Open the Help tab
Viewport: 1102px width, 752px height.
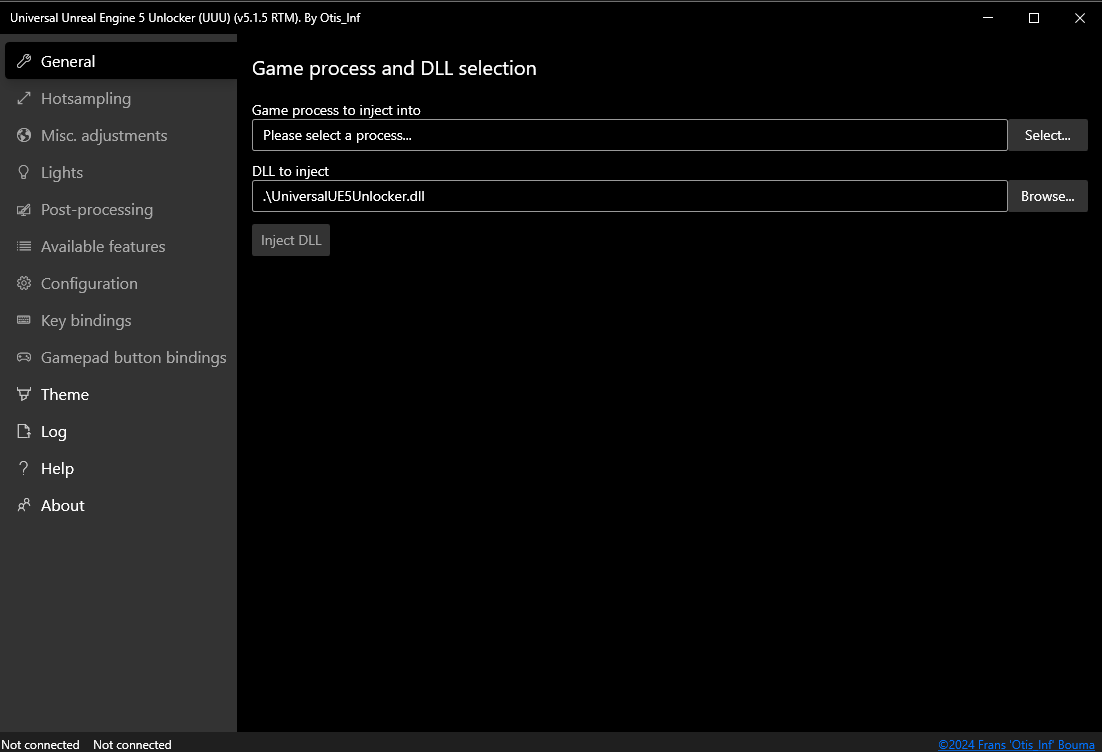click(121, 468)
